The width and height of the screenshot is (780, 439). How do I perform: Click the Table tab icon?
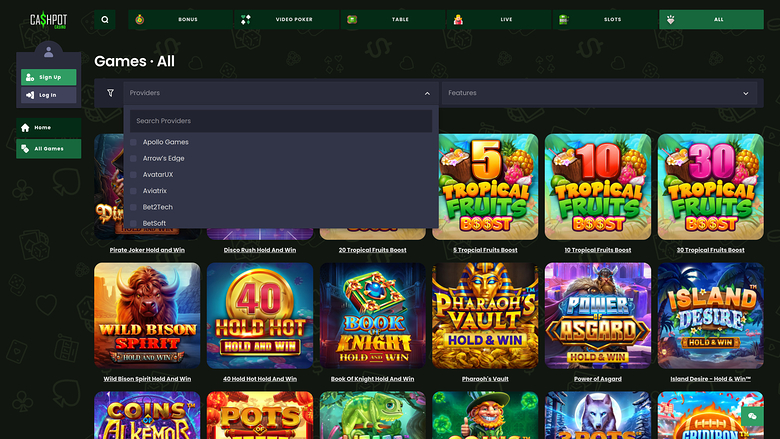(352, 19)
